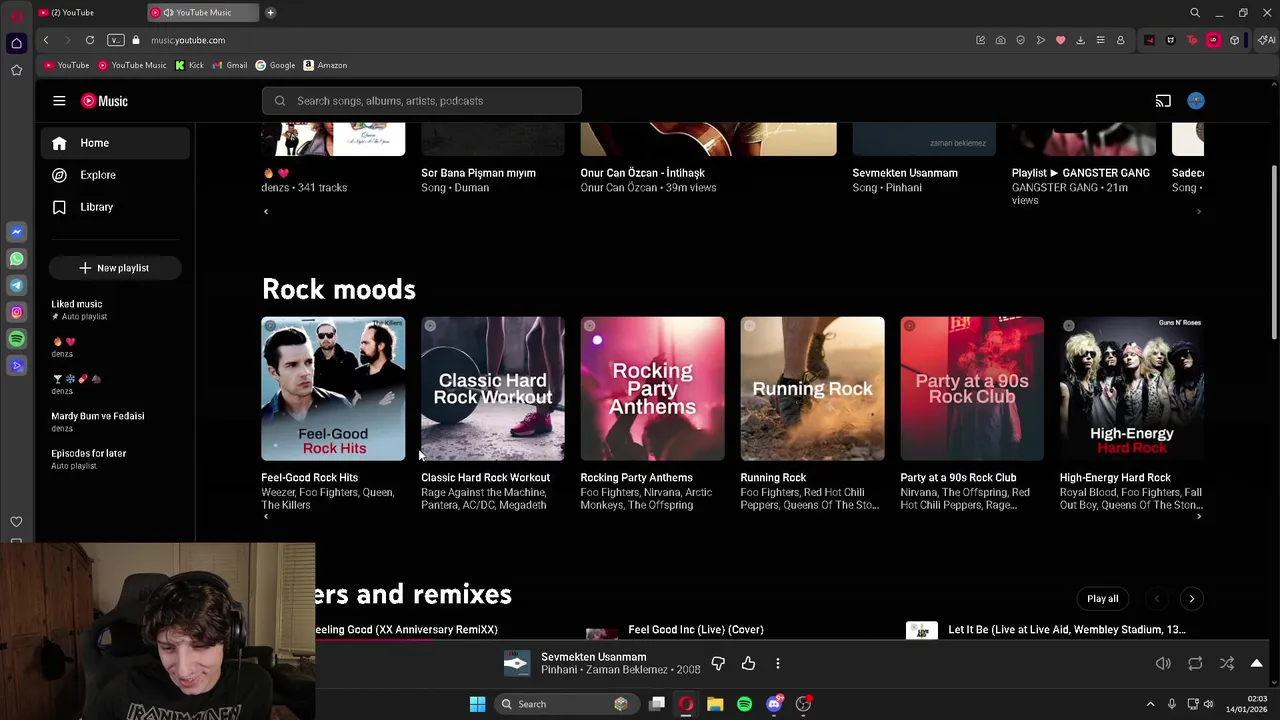1280x720 pixels.
Task: Open the Explore page in sidebar
Action: tap(115, 175)
